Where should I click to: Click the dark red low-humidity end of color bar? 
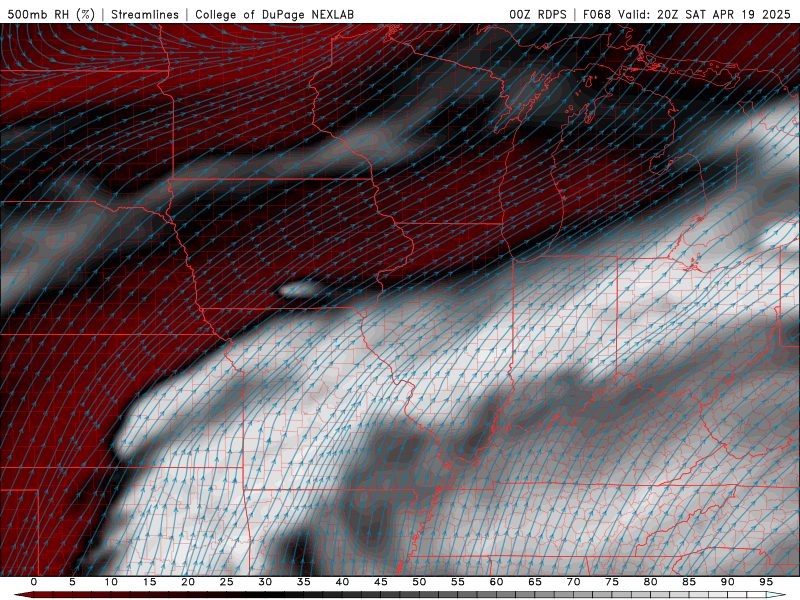pyautogui.click(x=24, y=595)
